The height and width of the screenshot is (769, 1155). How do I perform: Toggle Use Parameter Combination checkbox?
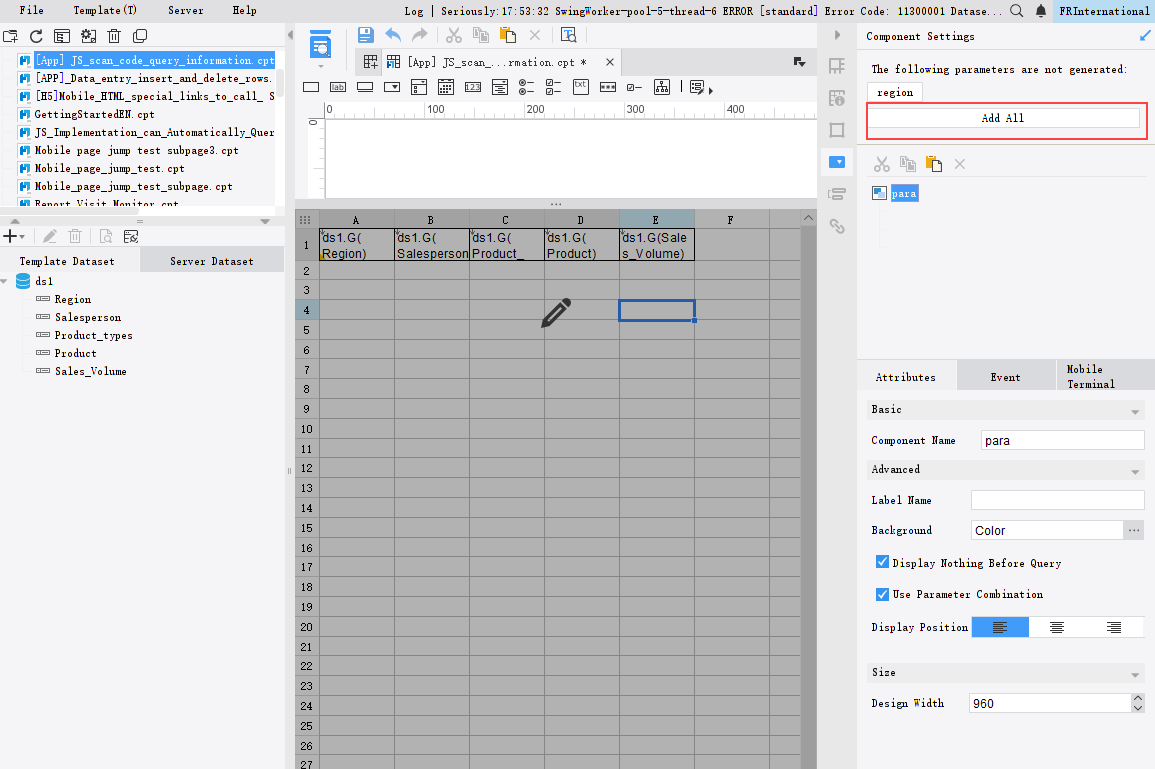pos(882,594)
